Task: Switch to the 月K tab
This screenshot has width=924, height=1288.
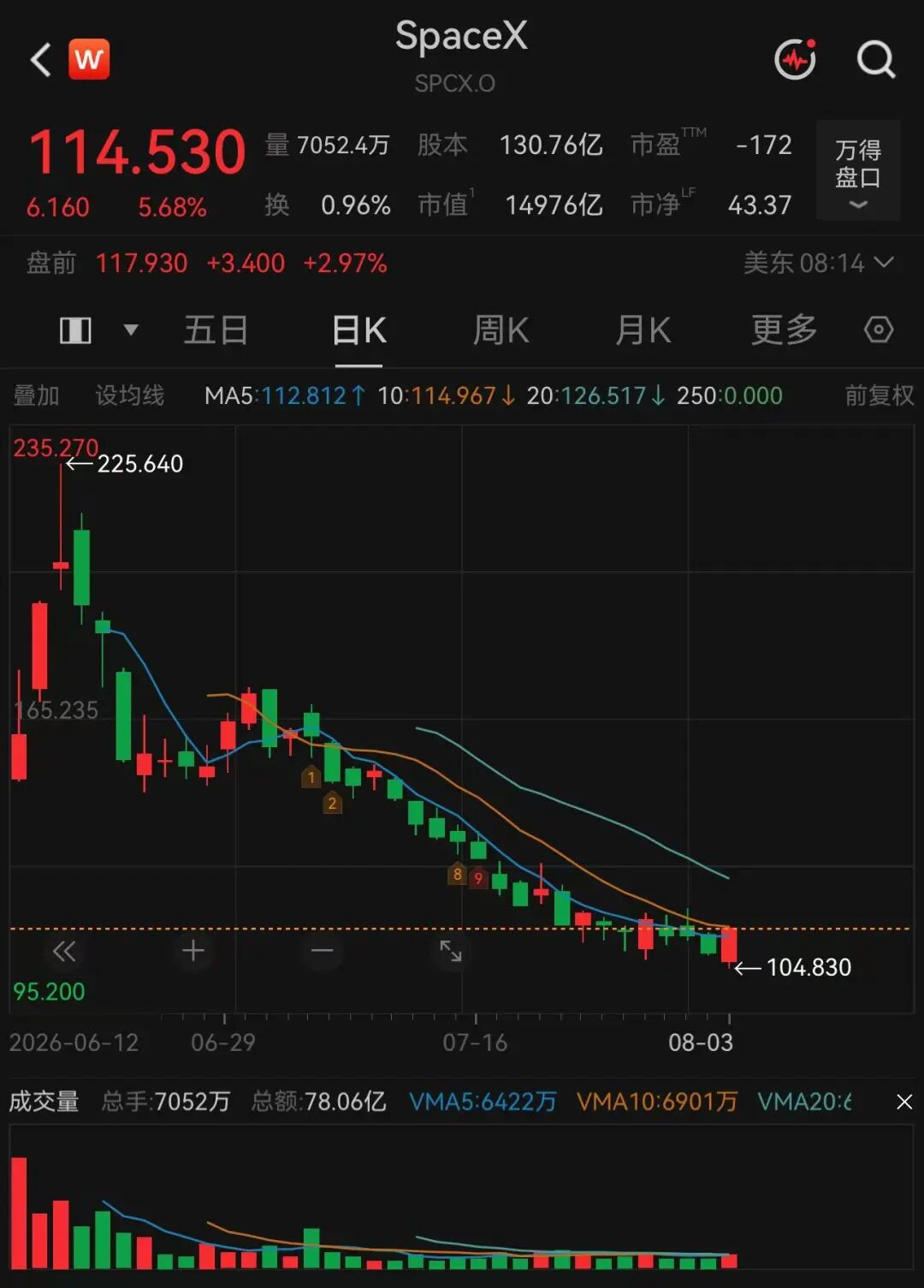Action: (x=643, y=330)
